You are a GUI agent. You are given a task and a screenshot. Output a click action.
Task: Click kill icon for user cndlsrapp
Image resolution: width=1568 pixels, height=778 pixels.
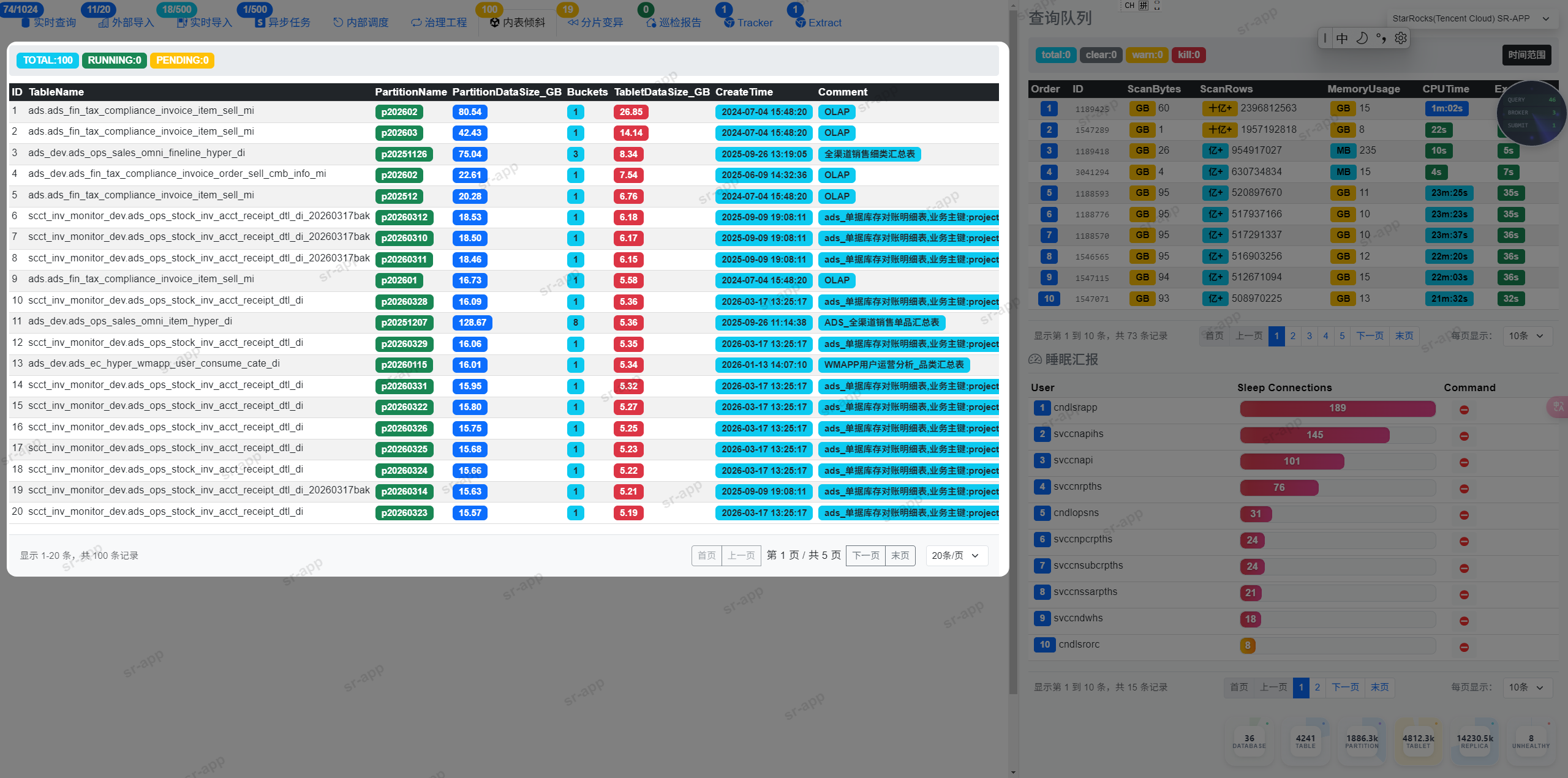(x=1464, y=410)
